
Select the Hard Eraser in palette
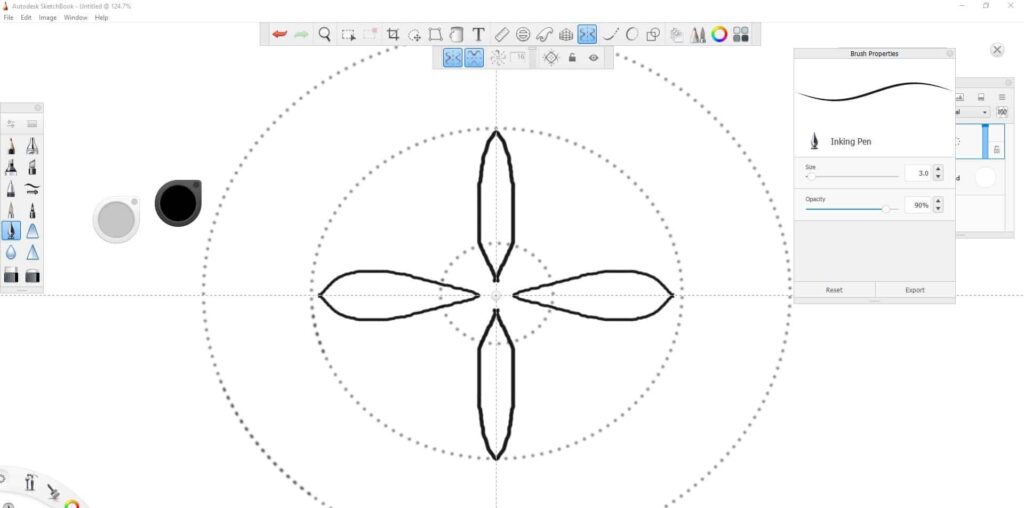(11, 274)
